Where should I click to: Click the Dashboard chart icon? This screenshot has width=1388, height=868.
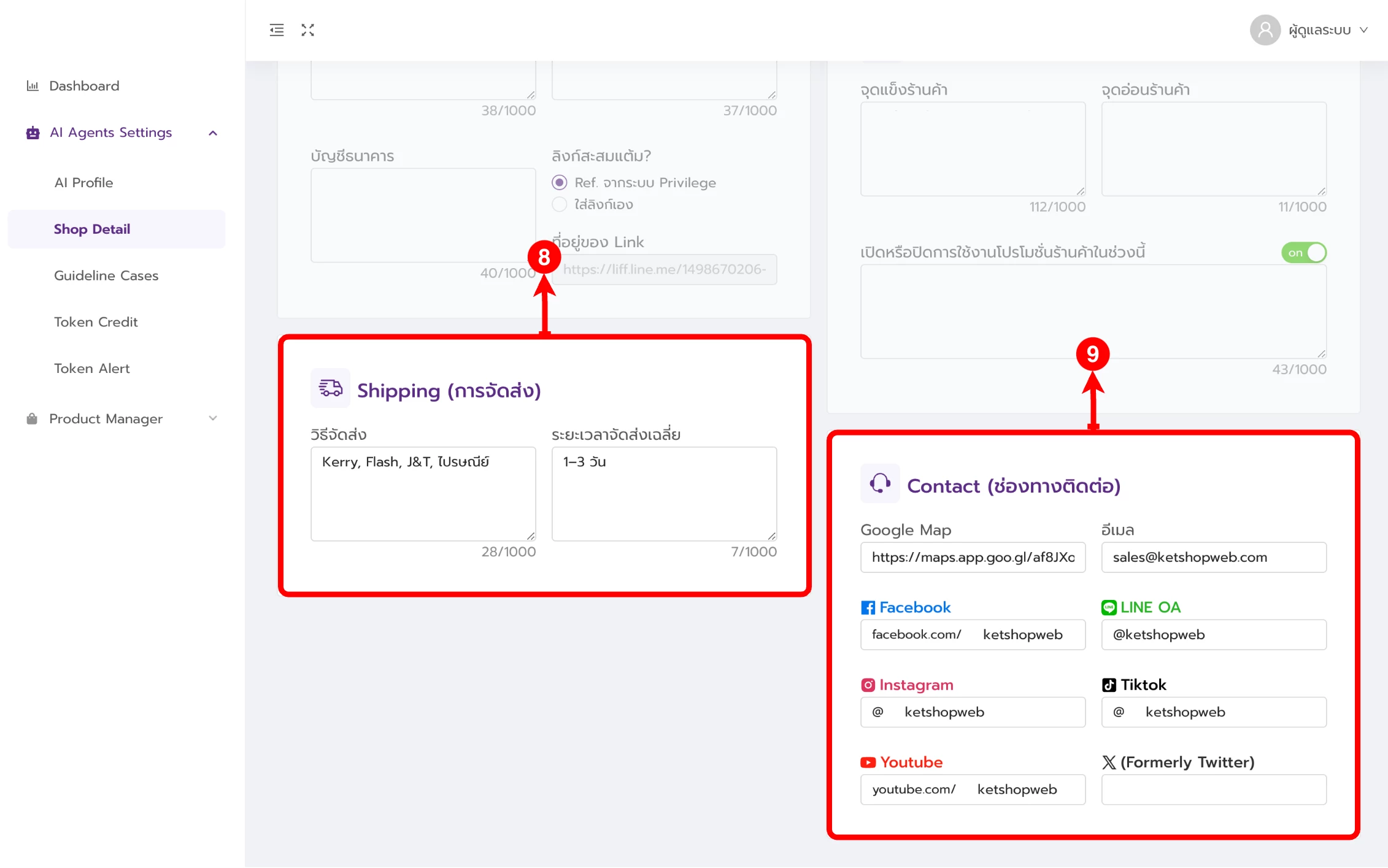pyautogui.click(x=33, y=86)
